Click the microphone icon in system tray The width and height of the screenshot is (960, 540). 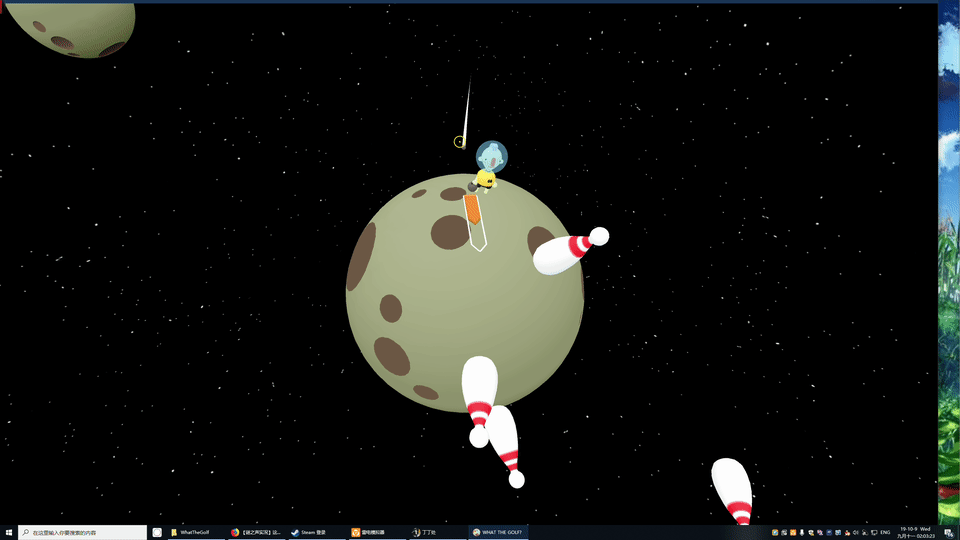pyautogui.click(x=801, y=533)
